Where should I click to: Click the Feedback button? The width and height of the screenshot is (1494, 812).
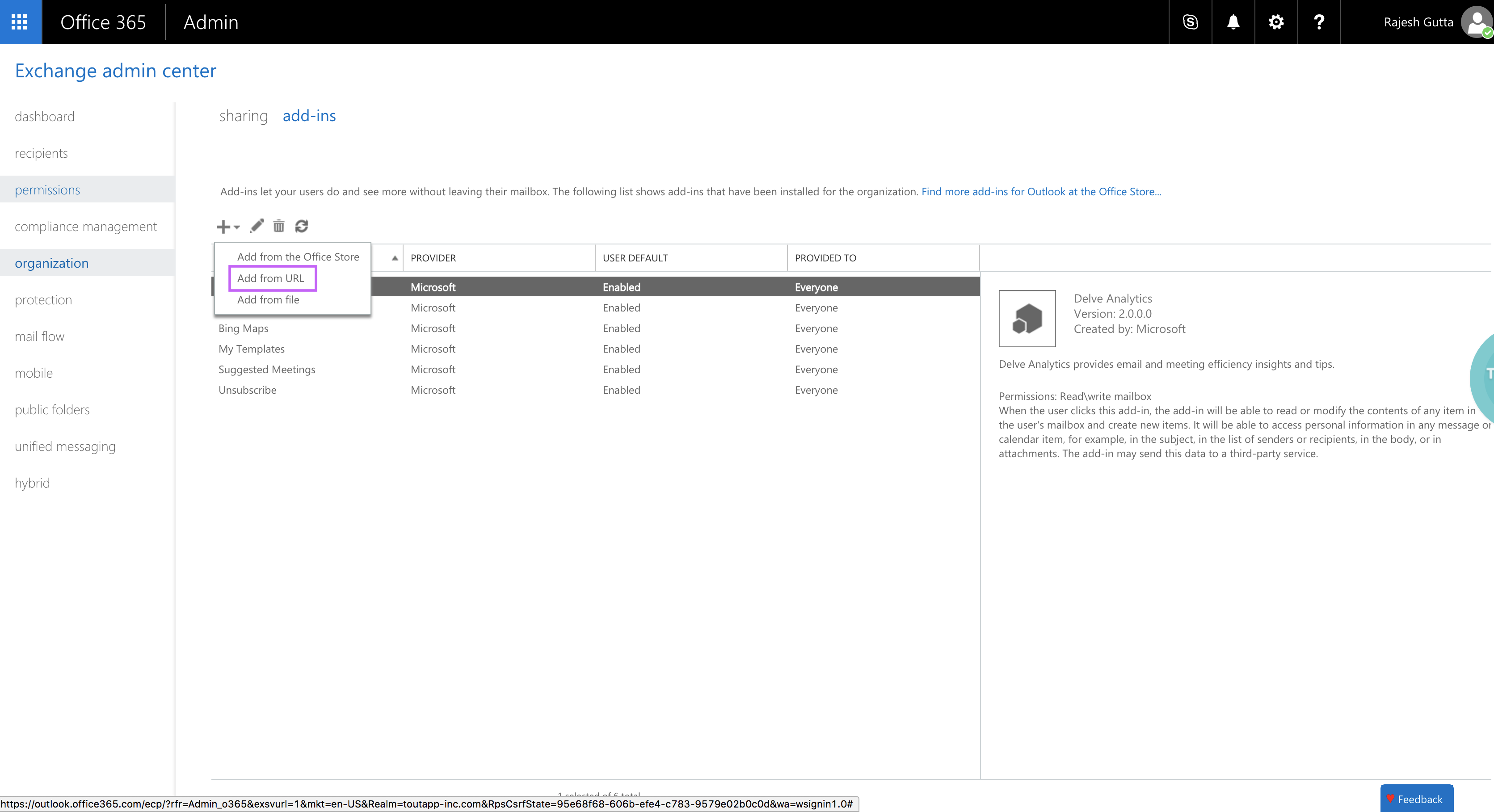[x=1416, y=799]
